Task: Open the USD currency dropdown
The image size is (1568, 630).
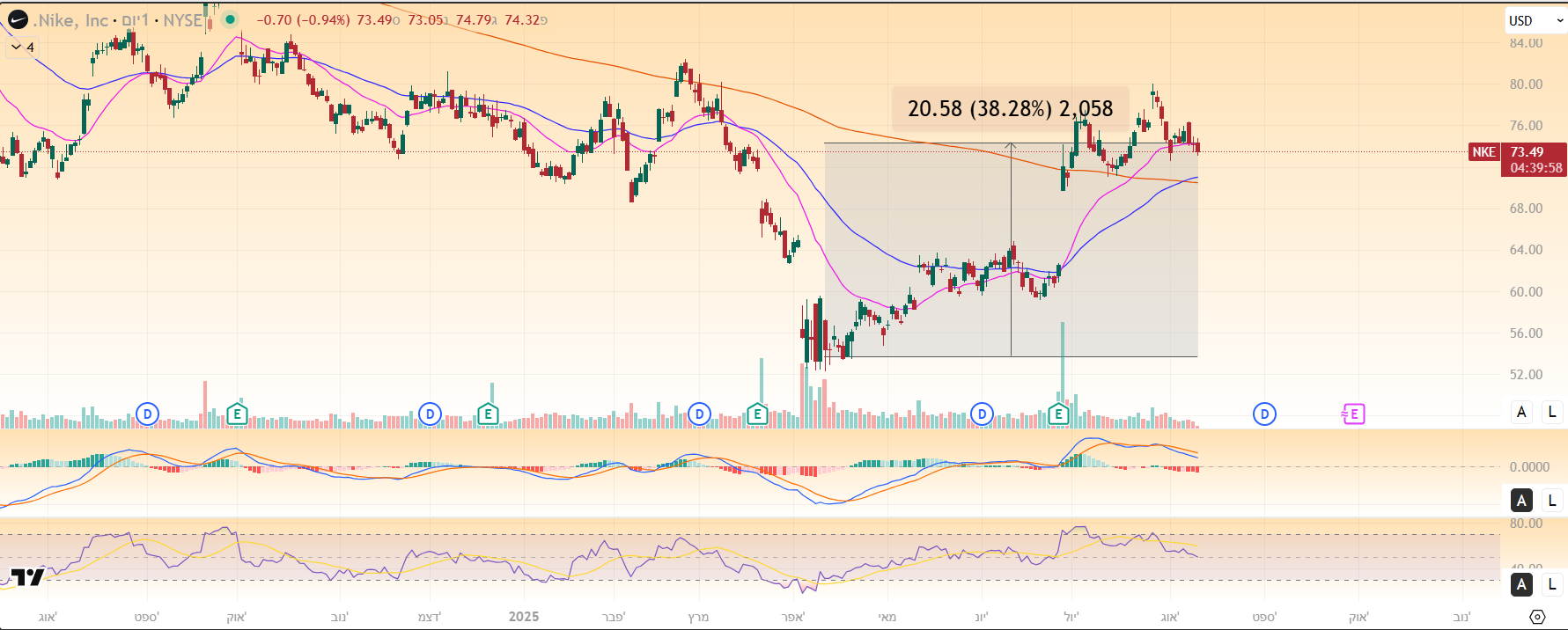Action: [1532, 20]
